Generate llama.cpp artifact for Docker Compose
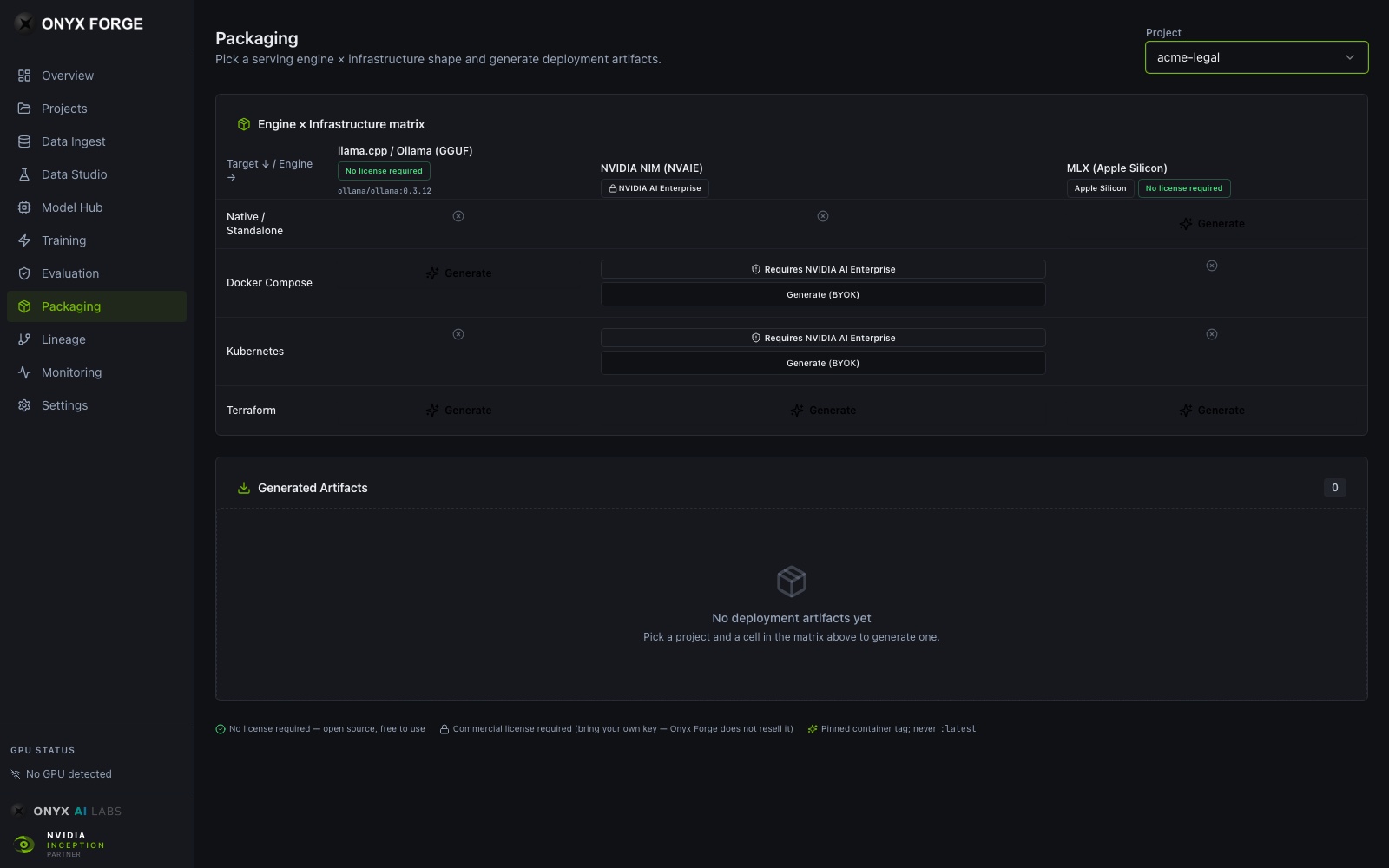 (x=458, y=273)
